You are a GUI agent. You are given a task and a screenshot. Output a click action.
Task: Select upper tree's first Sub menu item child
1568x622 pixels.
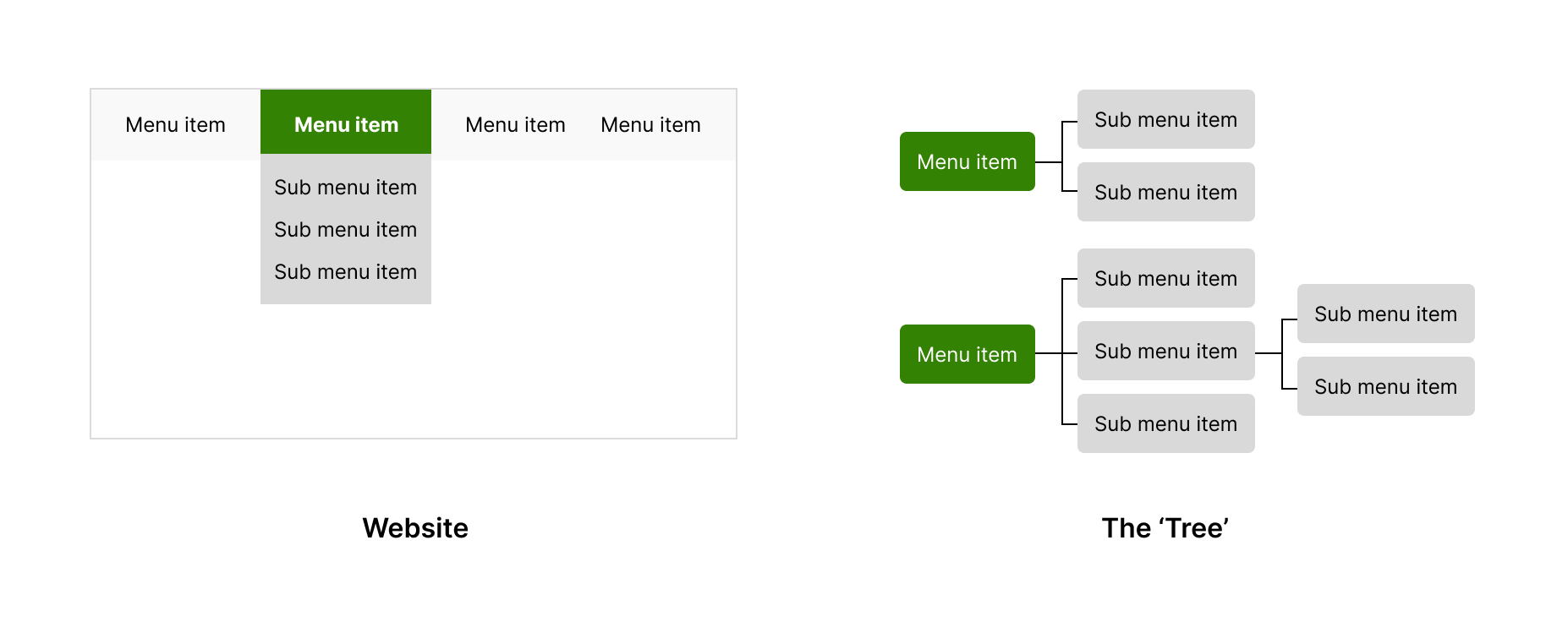pos(1165,119)
